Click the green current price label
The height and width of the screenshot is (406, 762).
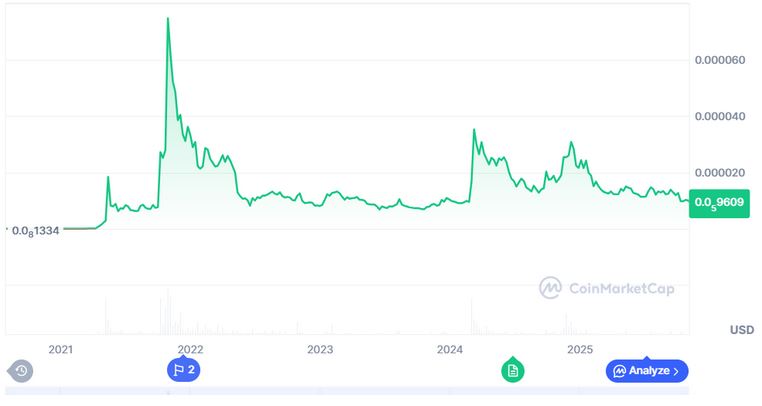(x=719, y=201)
